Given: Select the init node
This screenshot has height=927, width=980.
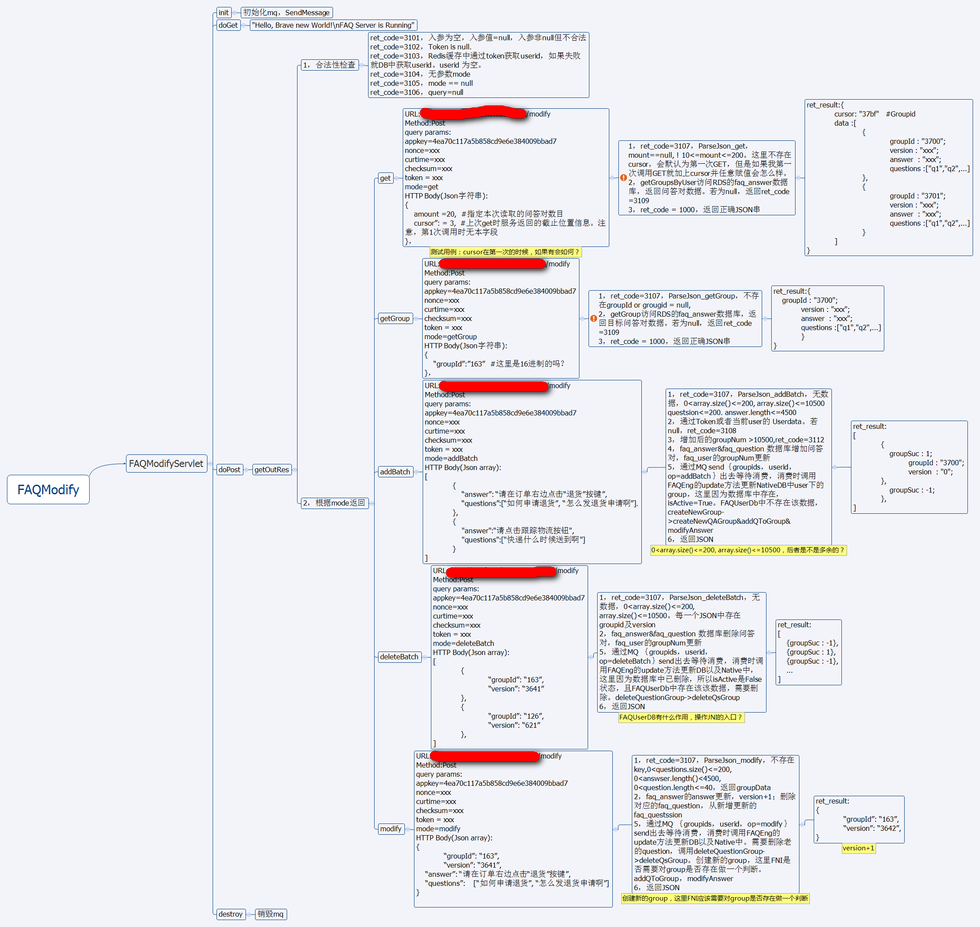Looking at the screenshot, I should pos(224,12).
